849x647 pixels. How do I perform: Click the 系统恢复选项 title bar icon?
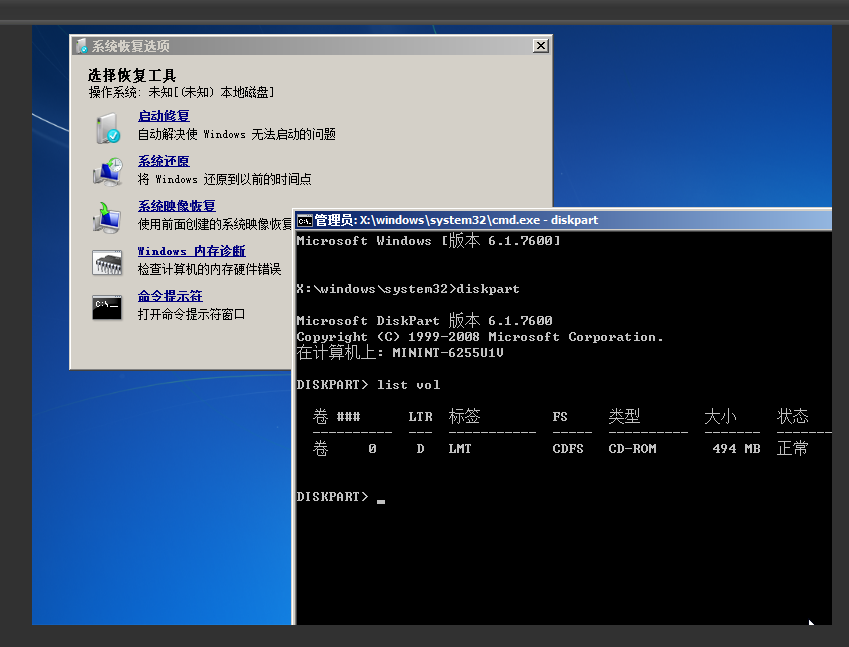82,46
